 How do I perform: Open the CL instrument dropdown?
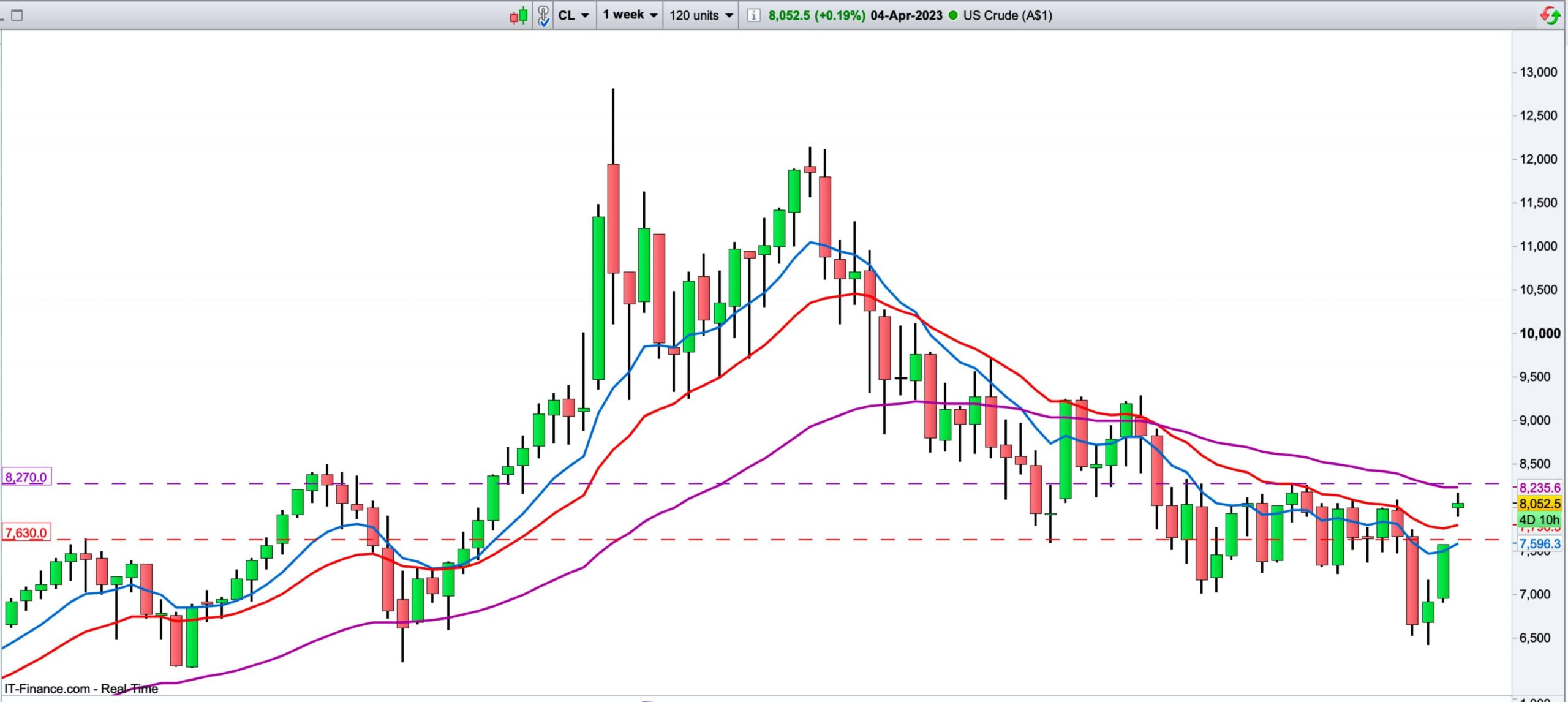click(573, 15)
